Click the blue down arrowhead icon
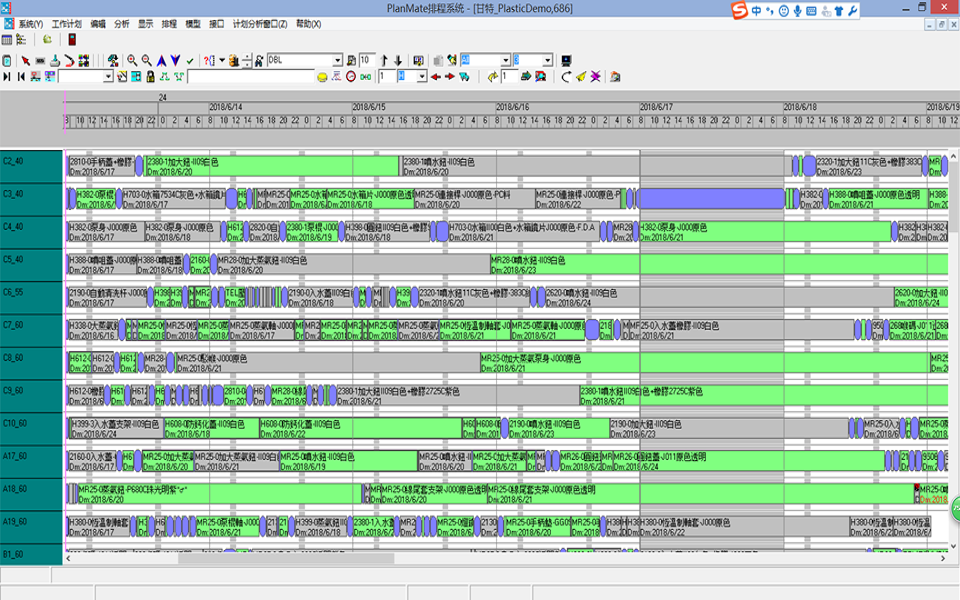960x600 pixels. tap(176, 61)
